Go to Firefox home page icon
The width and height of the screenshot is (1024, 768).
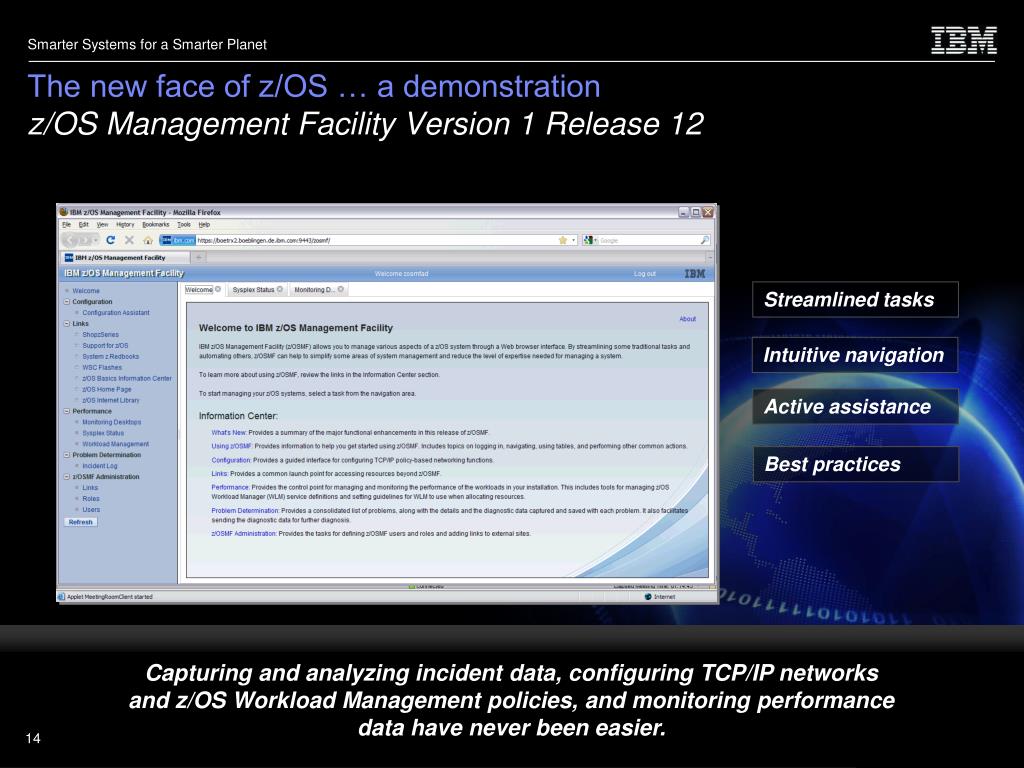148,240
